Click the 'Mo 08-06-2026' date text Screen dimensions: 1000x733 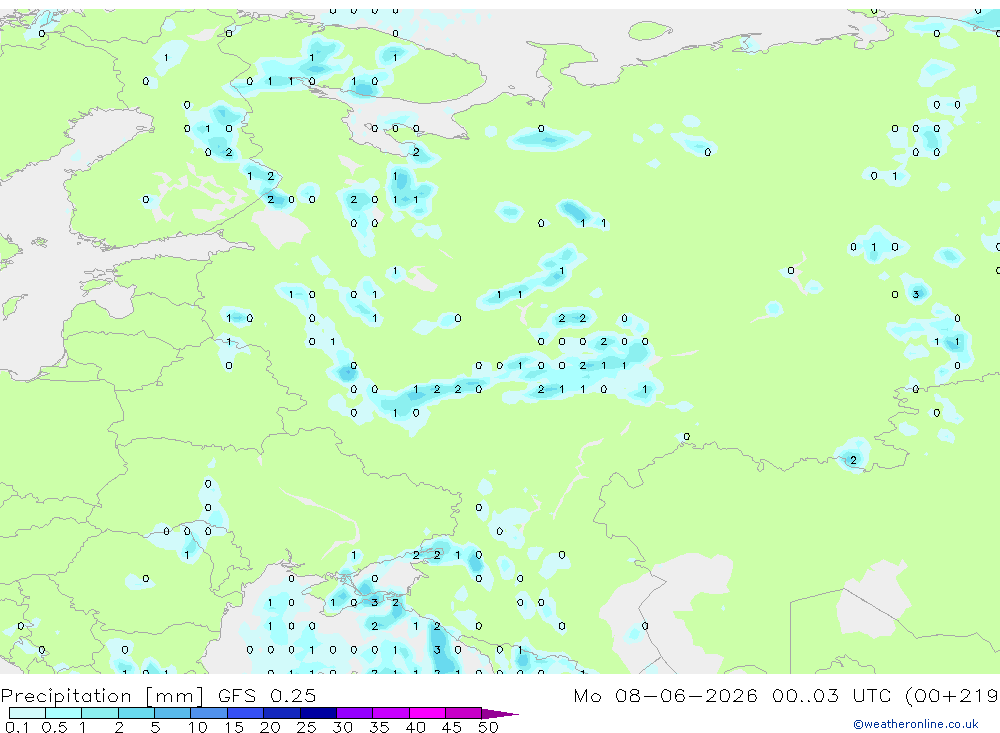[665, 695]
